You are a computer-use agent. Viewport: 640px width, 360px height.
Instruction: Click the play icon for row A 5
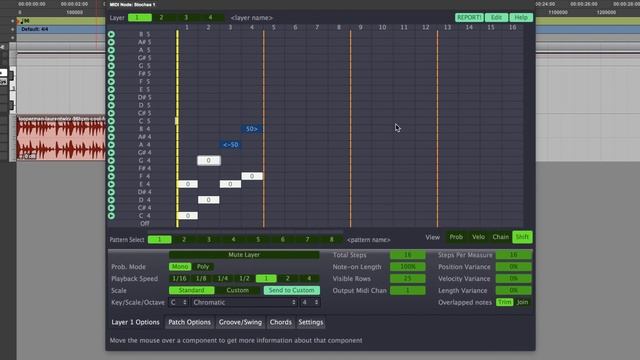(x=111, y=50)
